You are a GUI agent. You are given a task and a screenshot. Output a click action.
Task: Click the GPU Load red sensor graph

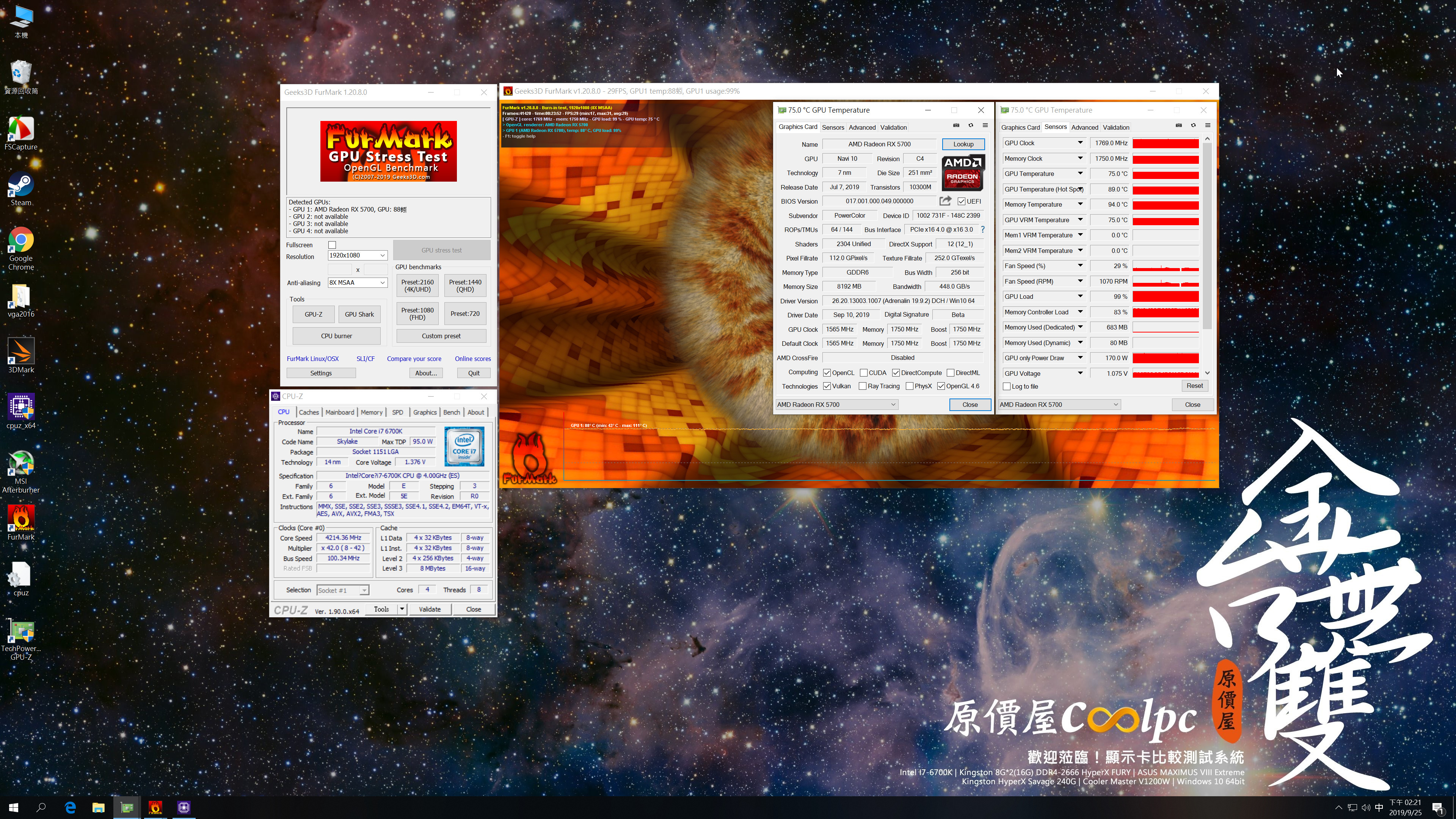pos(1166,297)
